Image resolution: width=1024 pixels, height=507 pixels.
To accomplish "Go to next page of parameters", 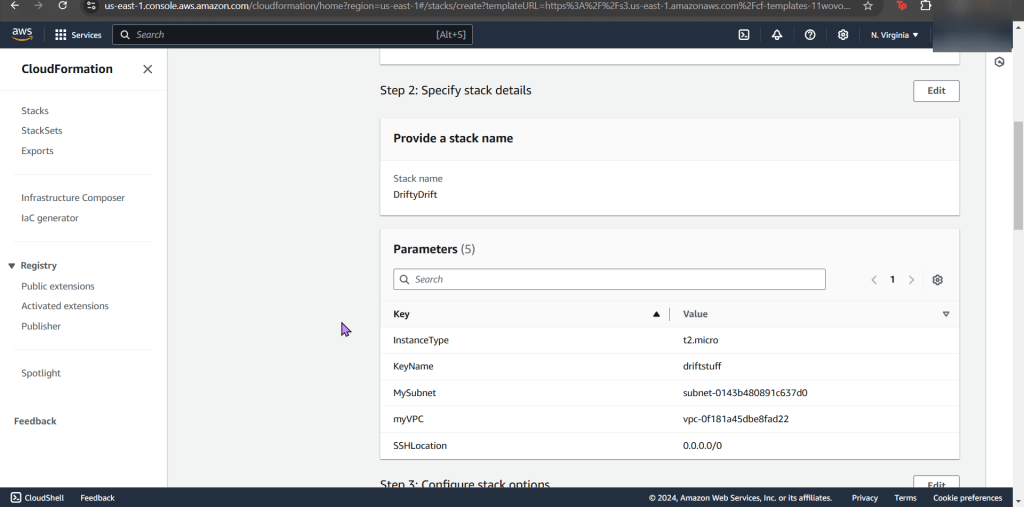I will [911, 280].
